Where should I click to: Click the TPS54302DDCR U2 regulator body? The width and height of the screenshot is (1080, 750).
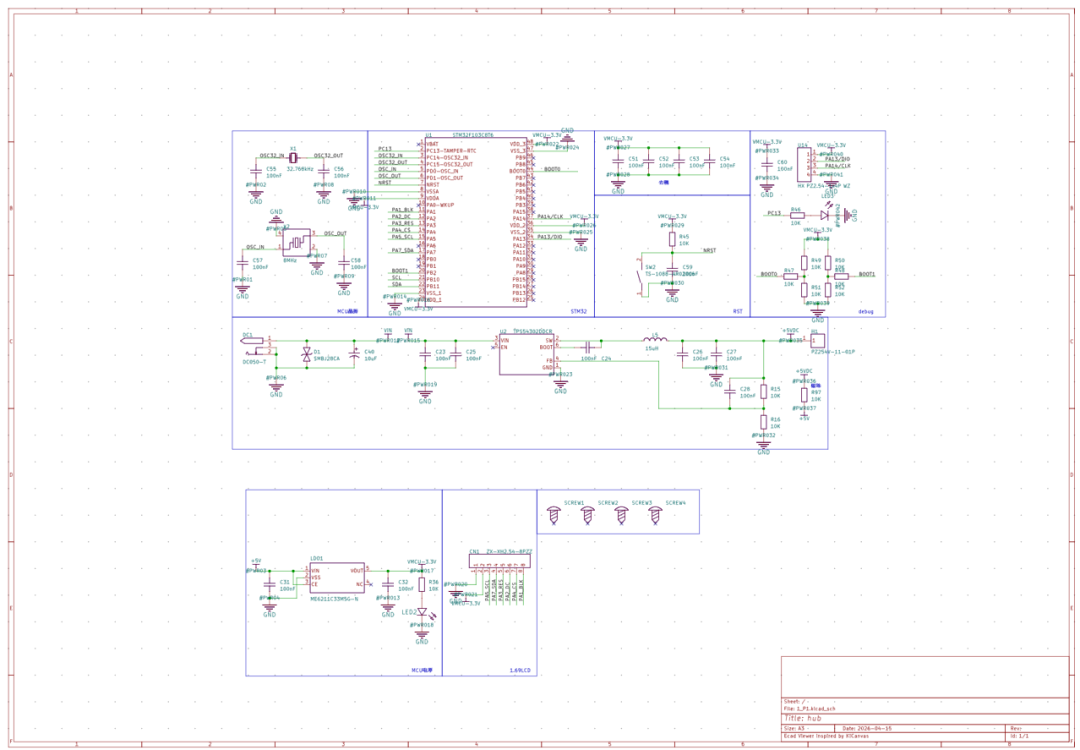point(528,355)
